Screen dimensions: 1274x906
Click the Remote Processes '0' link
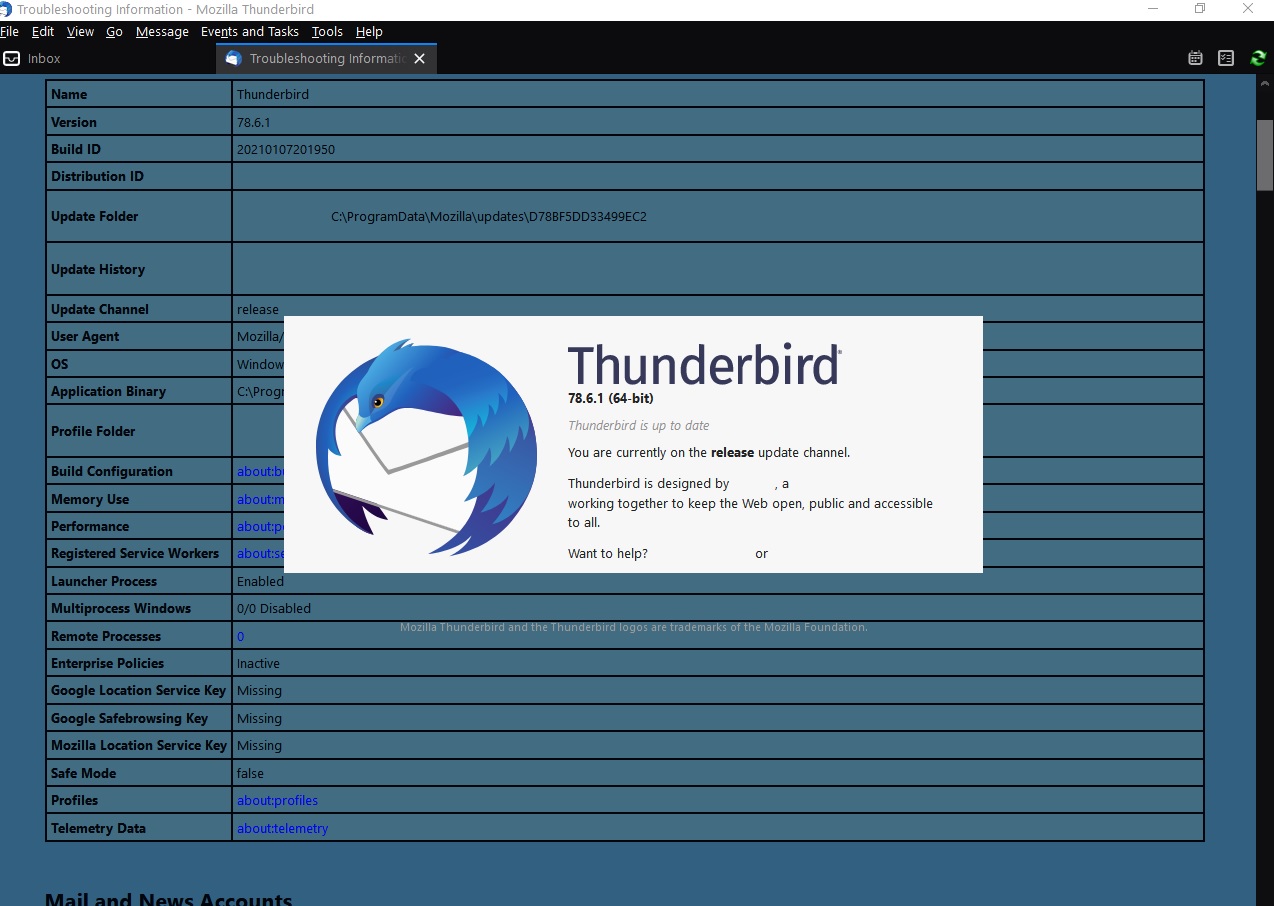[240, 637]
